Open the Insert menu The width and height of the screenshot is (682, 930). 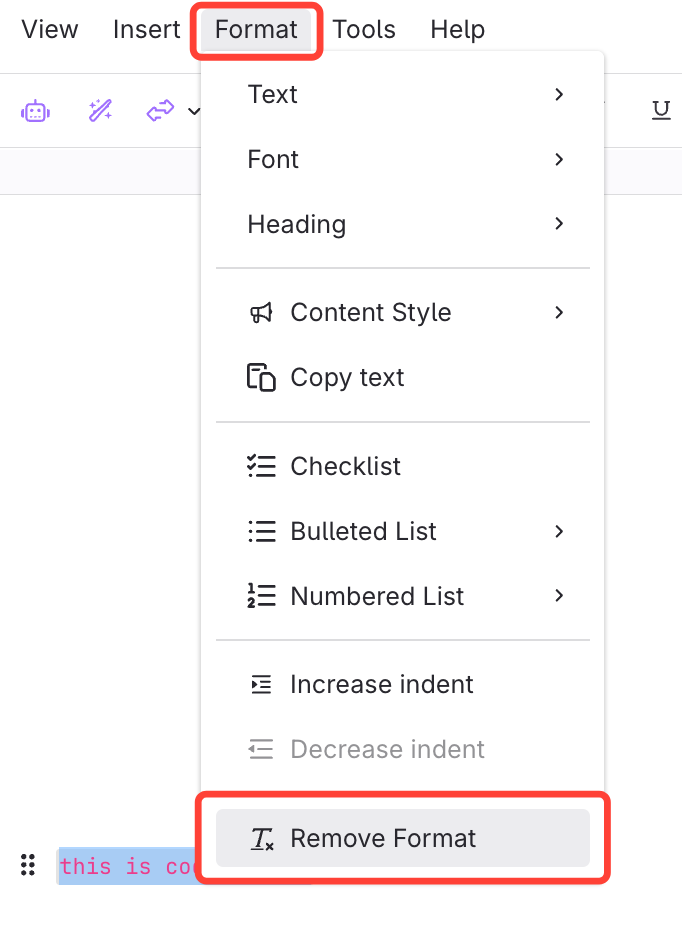point(147,30)
